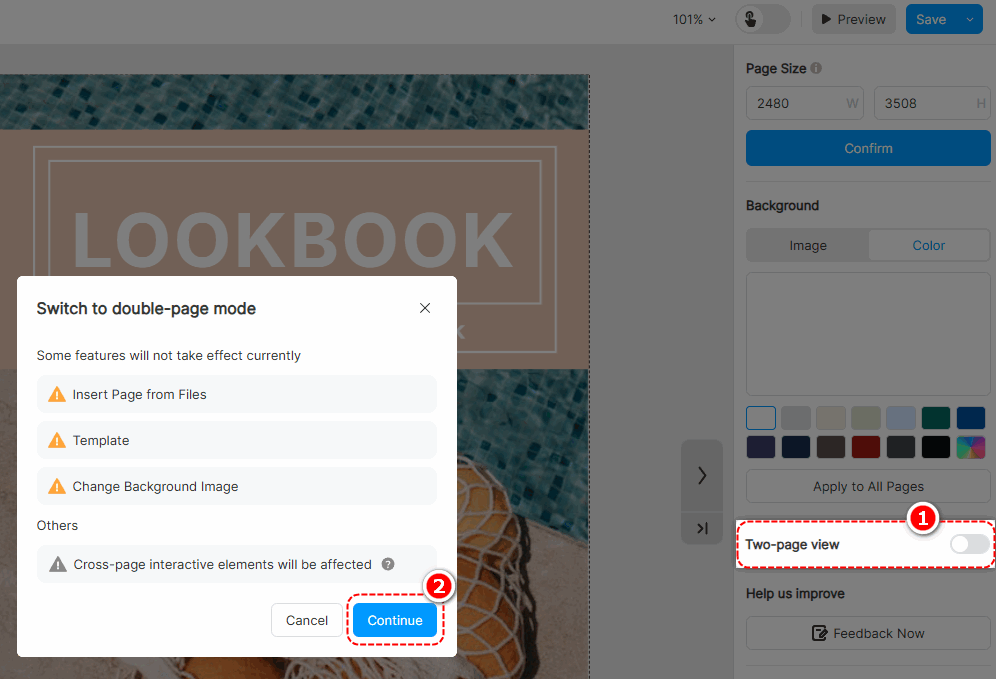Click the Page Size info icon
Screen dimensions: 996x679
tap(816, 68)
